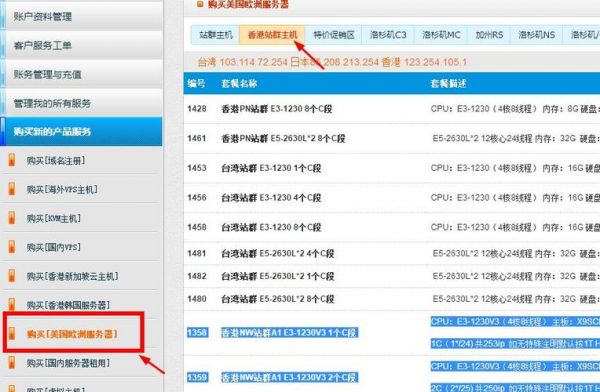Click orange icon beside 购买[域名注册]

(12, 160)
